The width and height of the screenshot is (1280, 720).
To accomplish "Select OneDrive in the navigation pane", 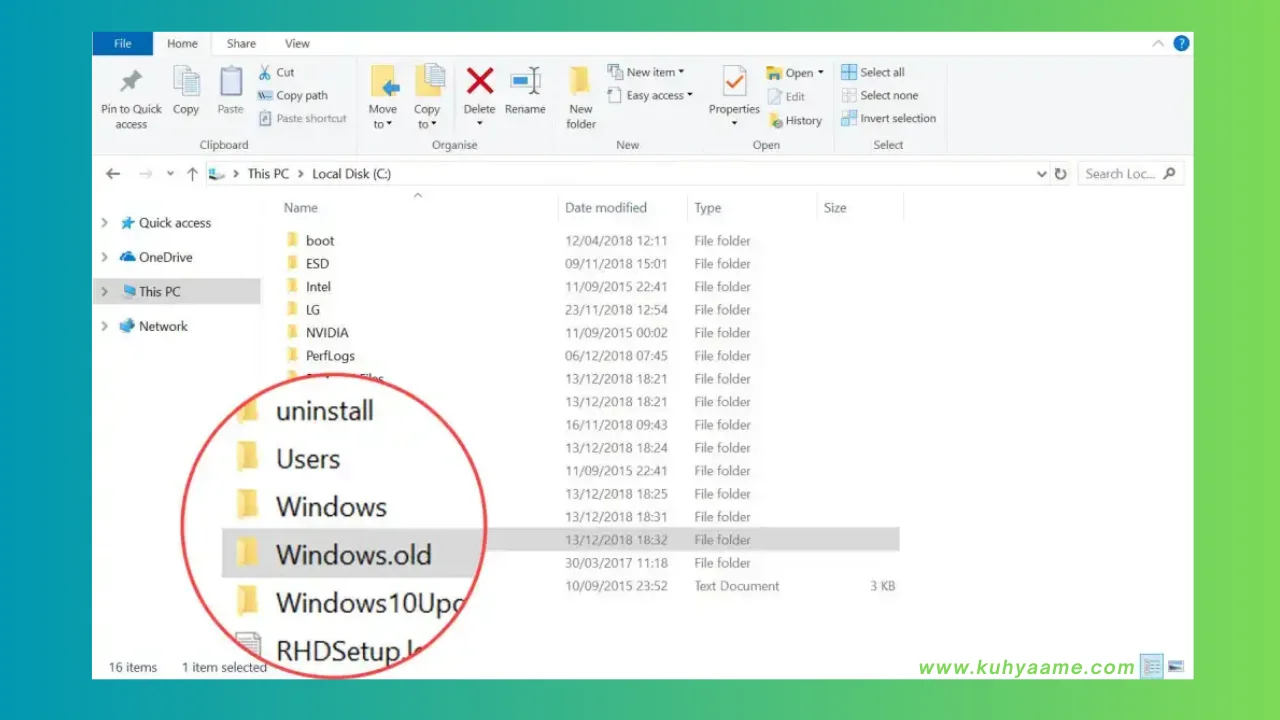I will pos(165,257).
